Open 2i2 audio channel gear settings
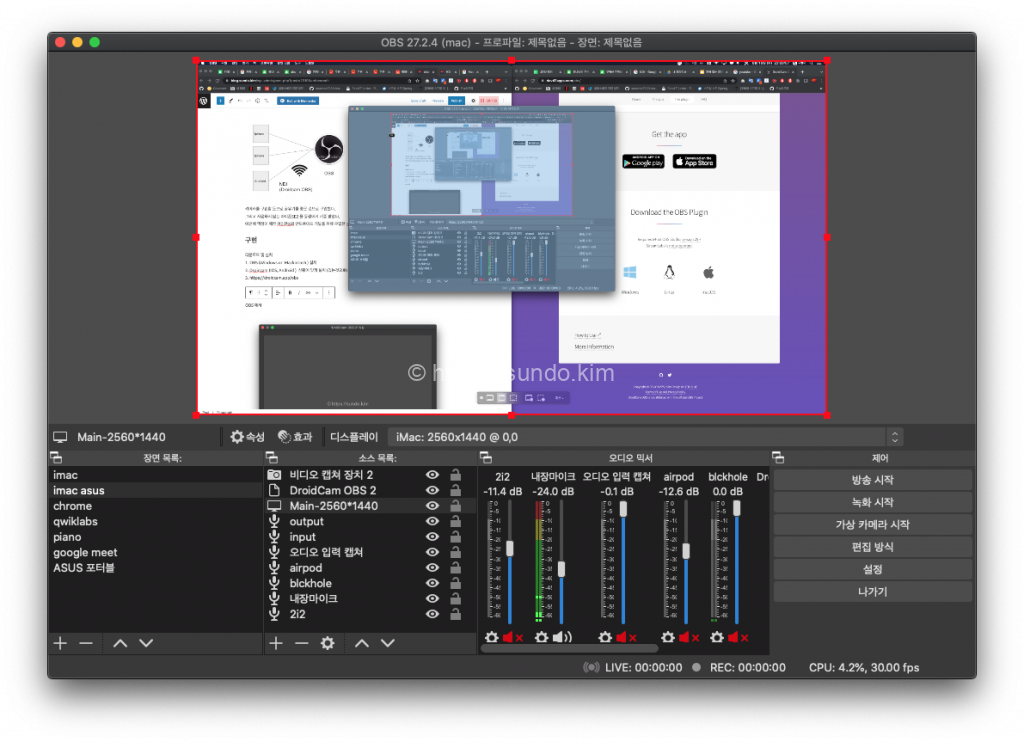Image resolution: width=1024 pixels, height=742 pixels. click(492, 637)
